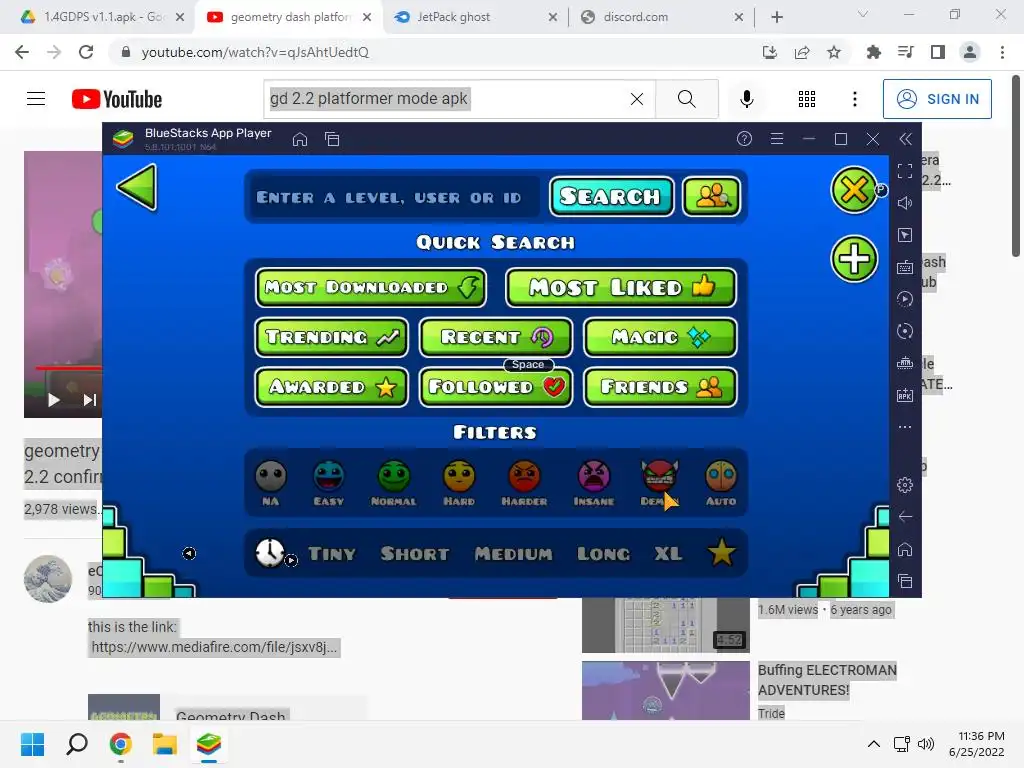Toggle the Long length filter

pos(603,554)
